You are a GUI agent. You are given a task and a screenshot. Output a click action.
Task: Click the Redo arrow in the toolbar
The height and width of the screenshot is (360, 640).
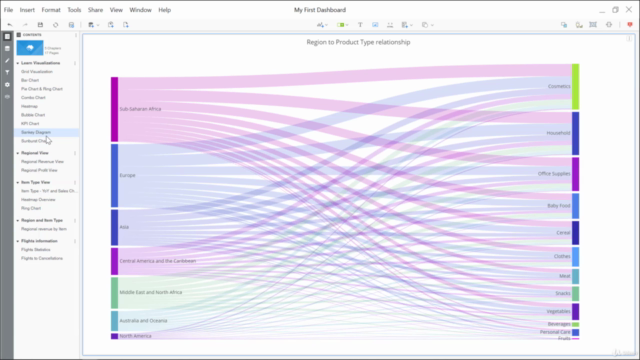25,25
